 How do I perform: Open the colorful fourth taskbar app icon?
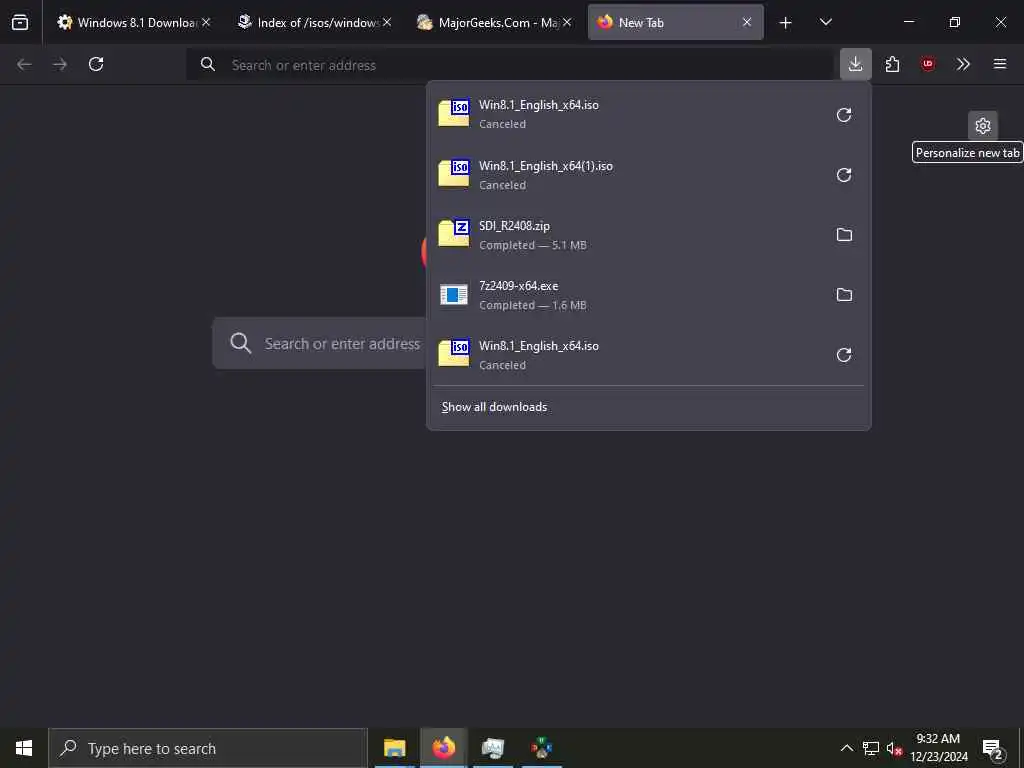[x=541, y=748]
